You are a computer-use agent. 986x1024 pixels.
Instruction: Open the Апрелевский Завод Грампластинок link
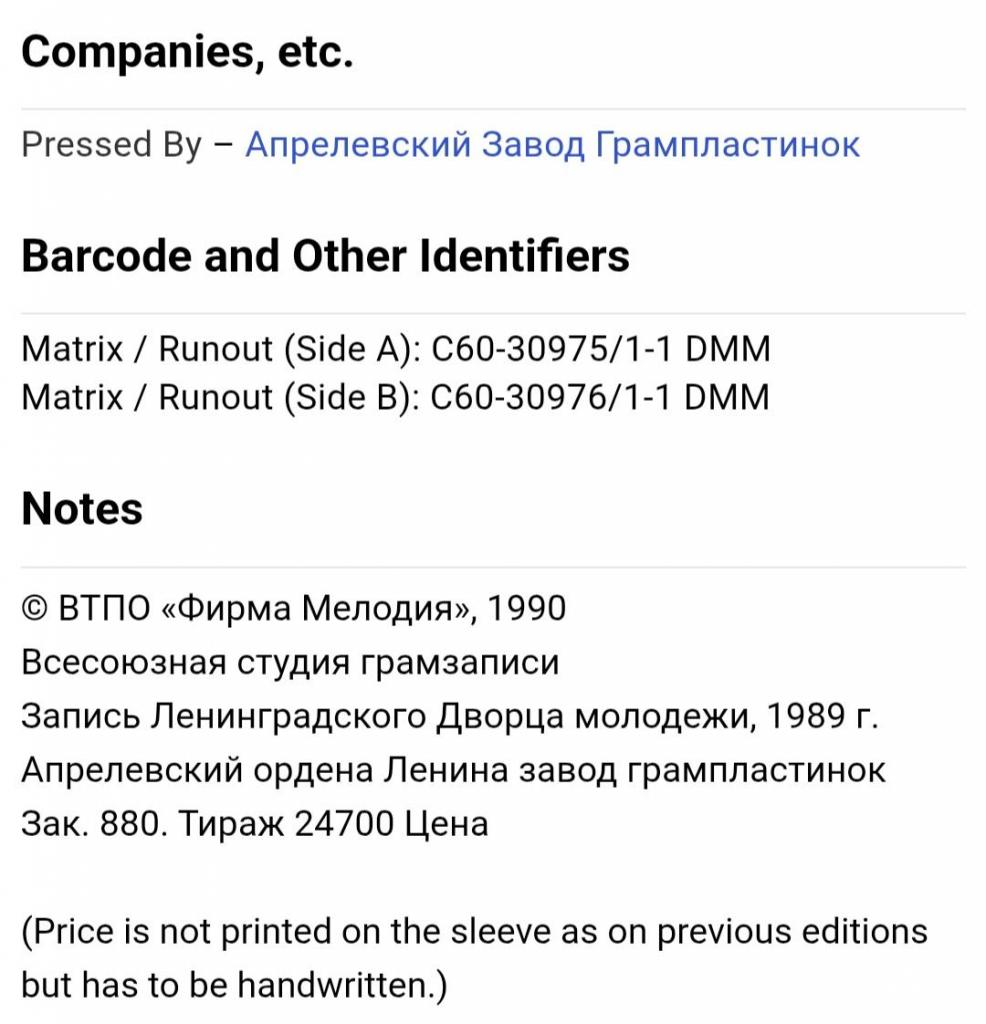pos(552,144)
